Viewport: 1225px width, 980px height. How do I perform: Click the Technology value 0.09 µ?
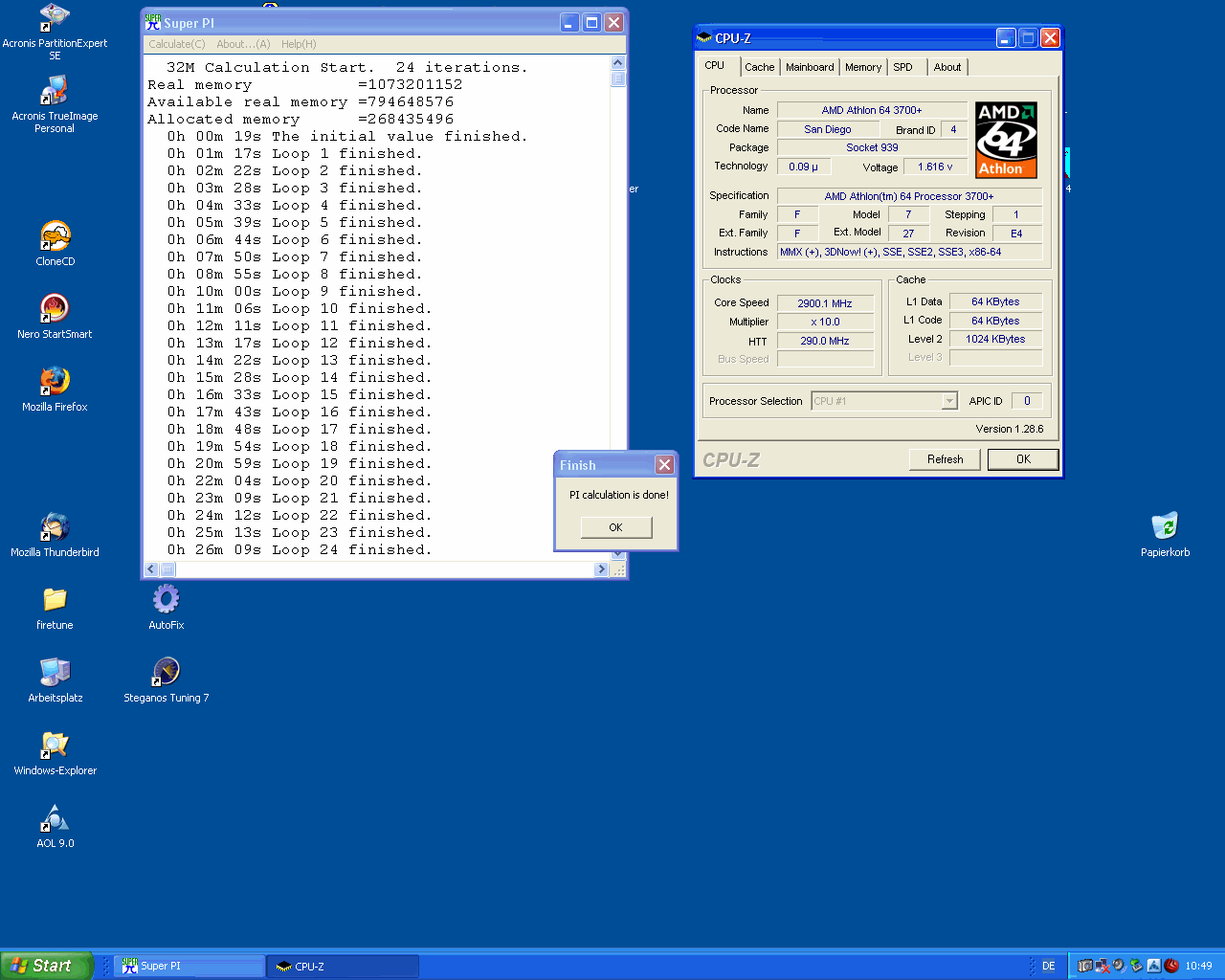point(804,167)
